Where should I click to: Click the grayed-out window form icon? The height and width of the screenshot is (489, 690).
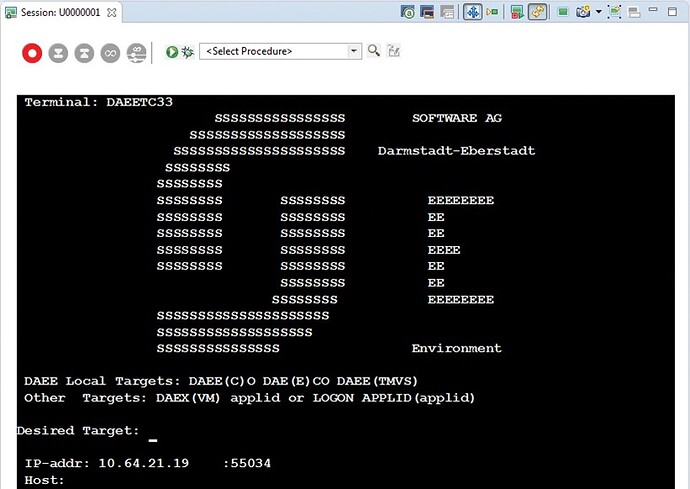click(447, 12)
